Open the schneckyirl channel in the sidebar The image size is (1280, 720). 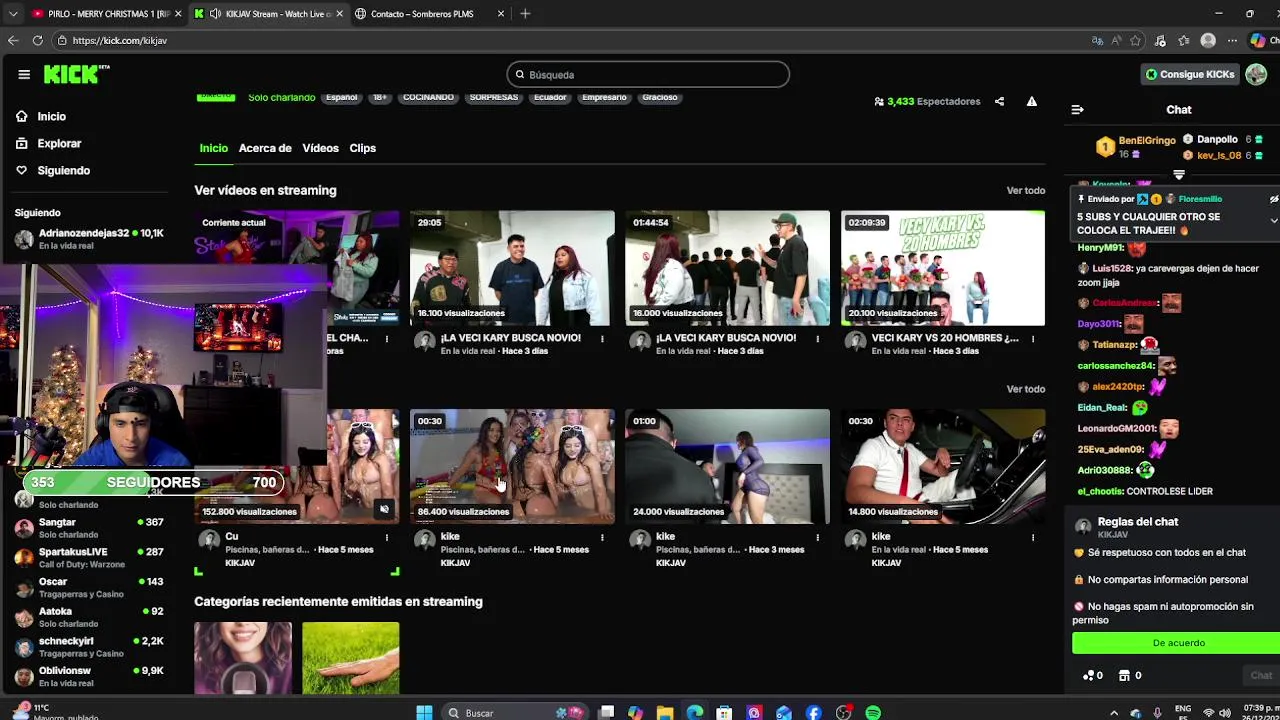coord(90,646)
